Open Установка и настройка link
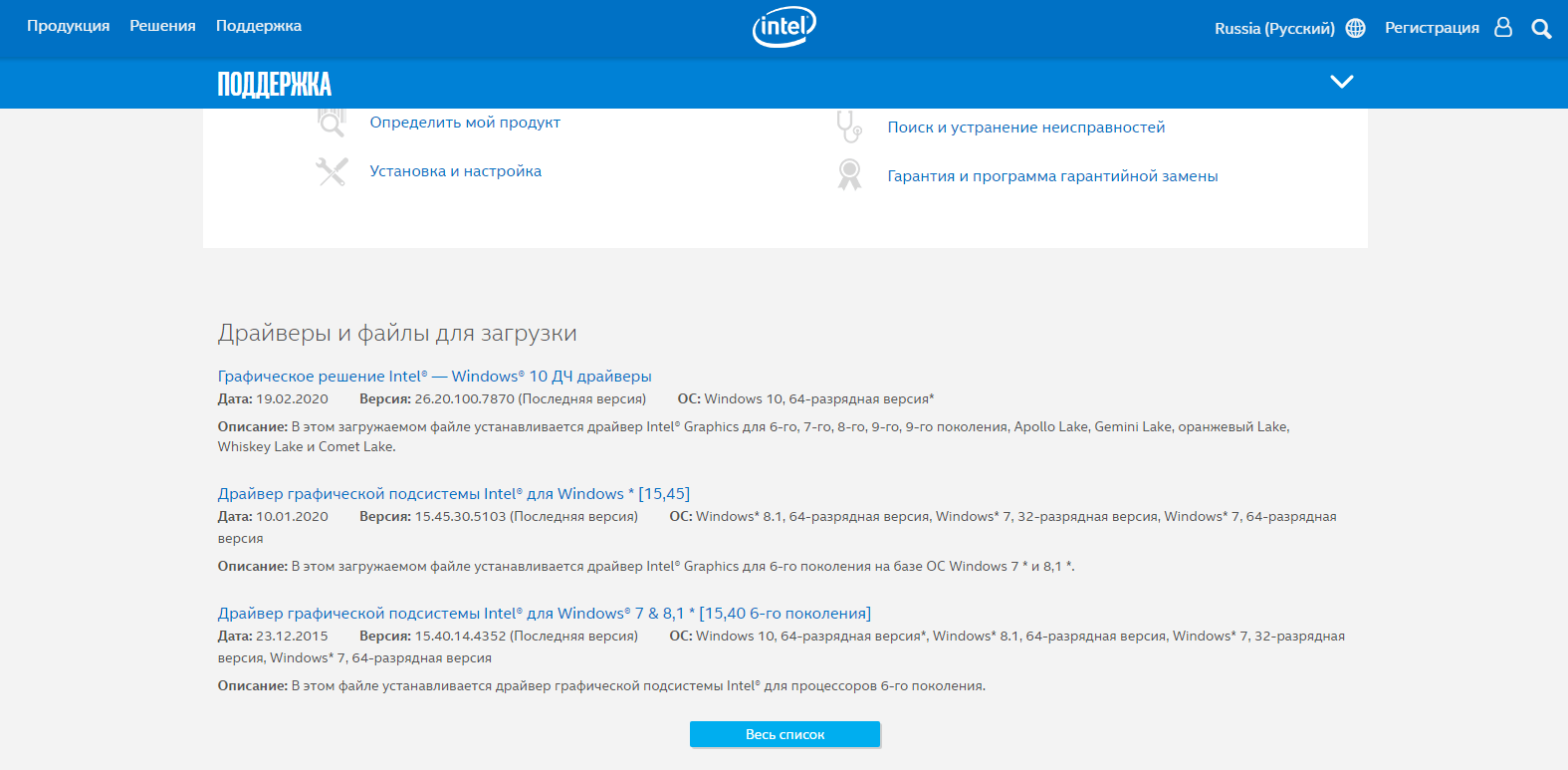 [456, 171]
